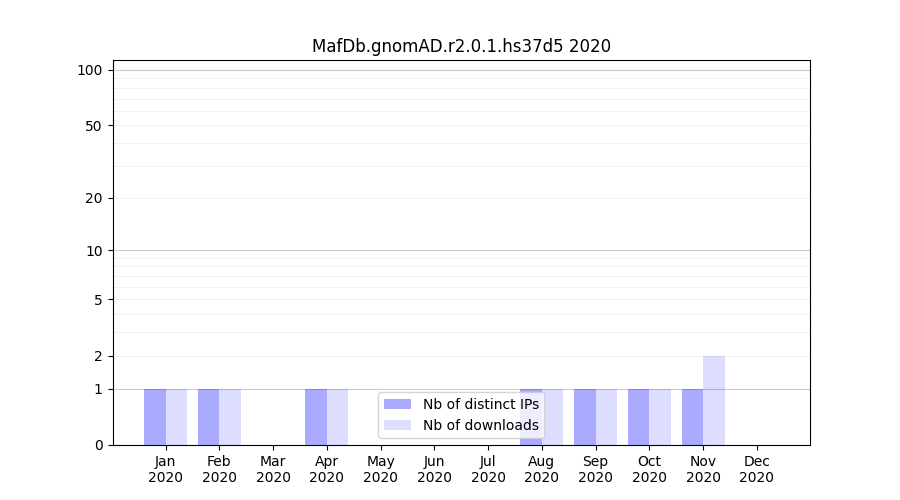Select the 'Nb of downloads' legend label
The image size is (900, 500).
pyautogui.click(x=480, y=425)
